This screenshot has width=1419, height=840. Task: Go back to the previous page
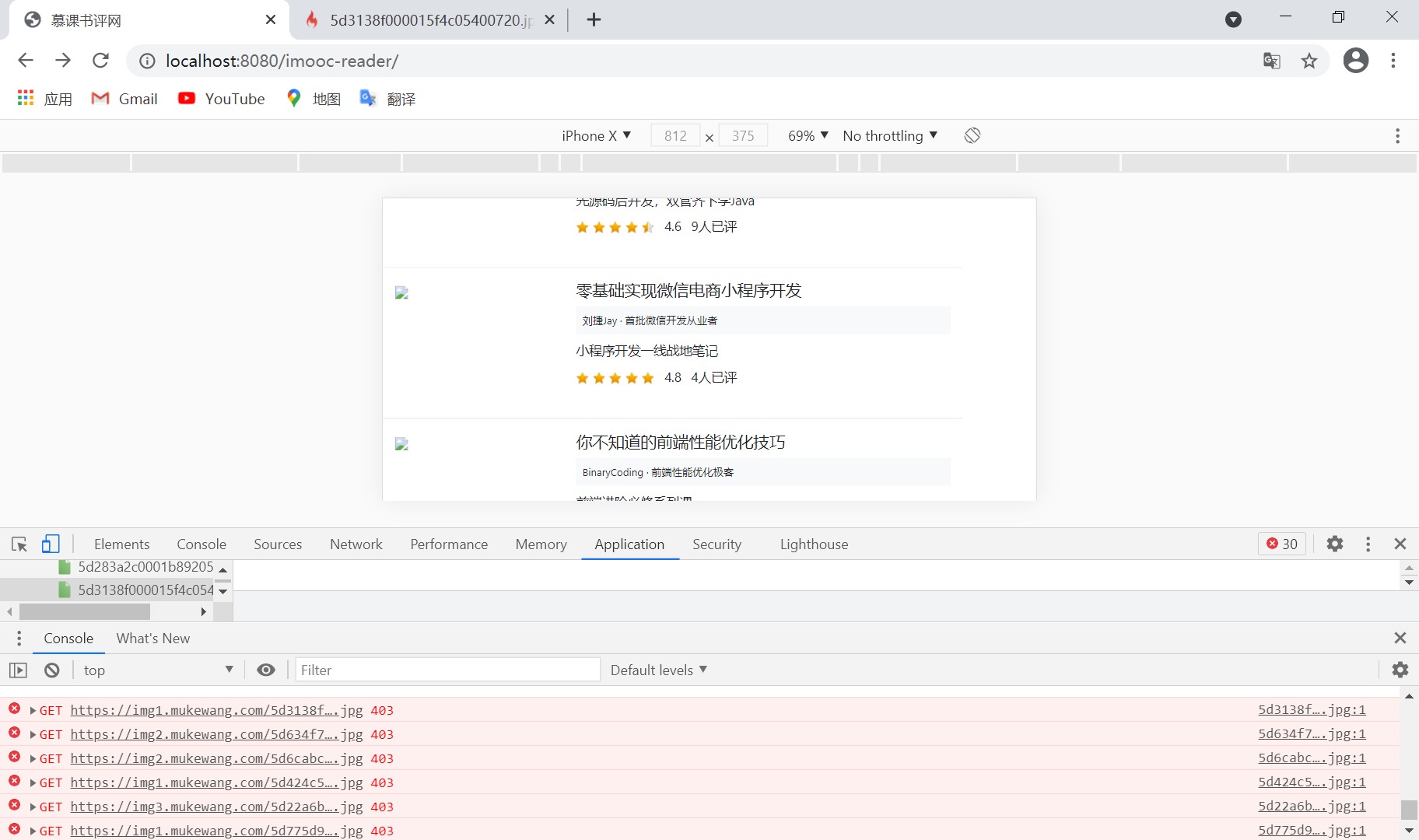point(26,61)
